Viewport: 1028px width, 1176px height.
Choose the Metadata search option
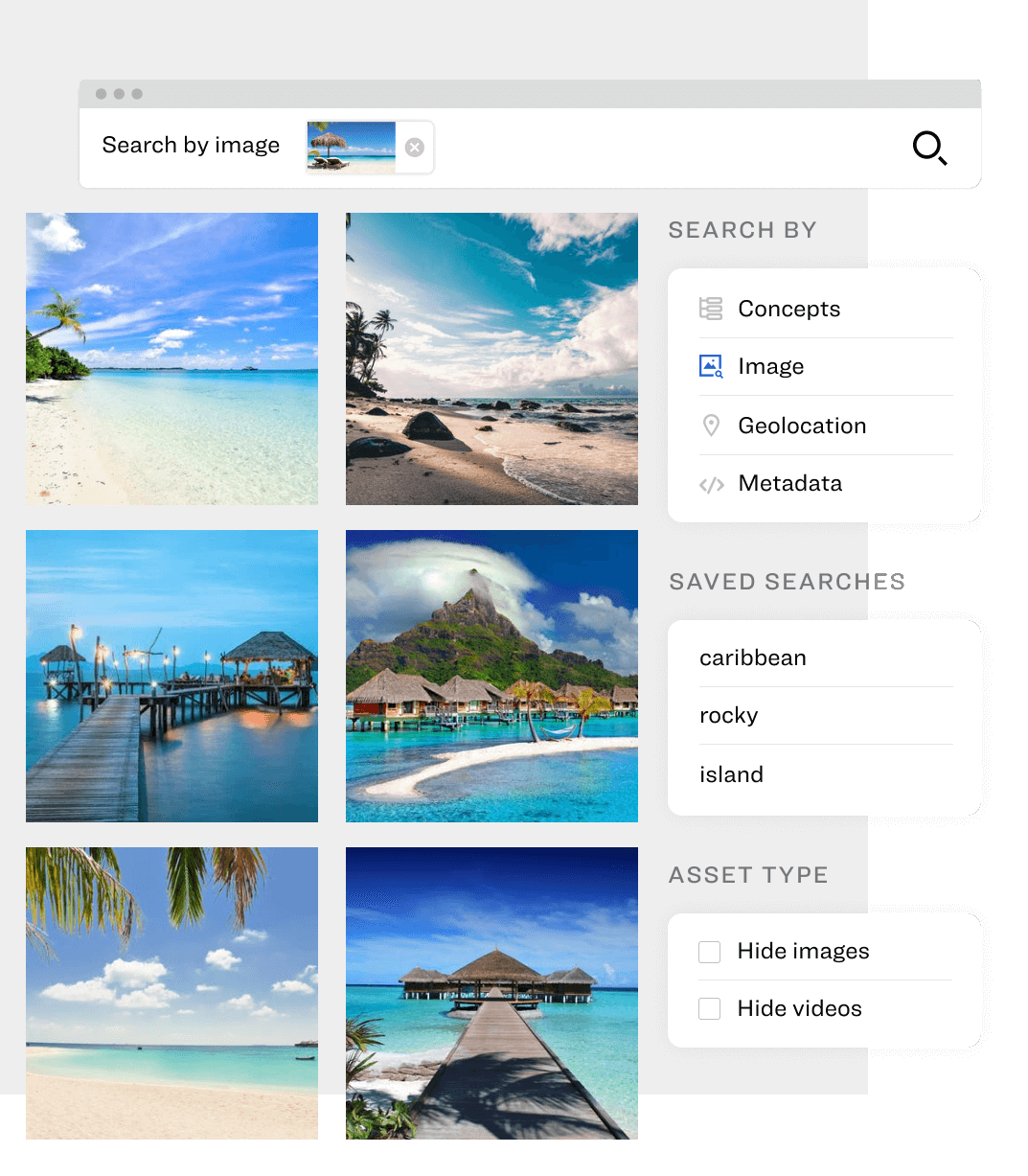[789, 484]
